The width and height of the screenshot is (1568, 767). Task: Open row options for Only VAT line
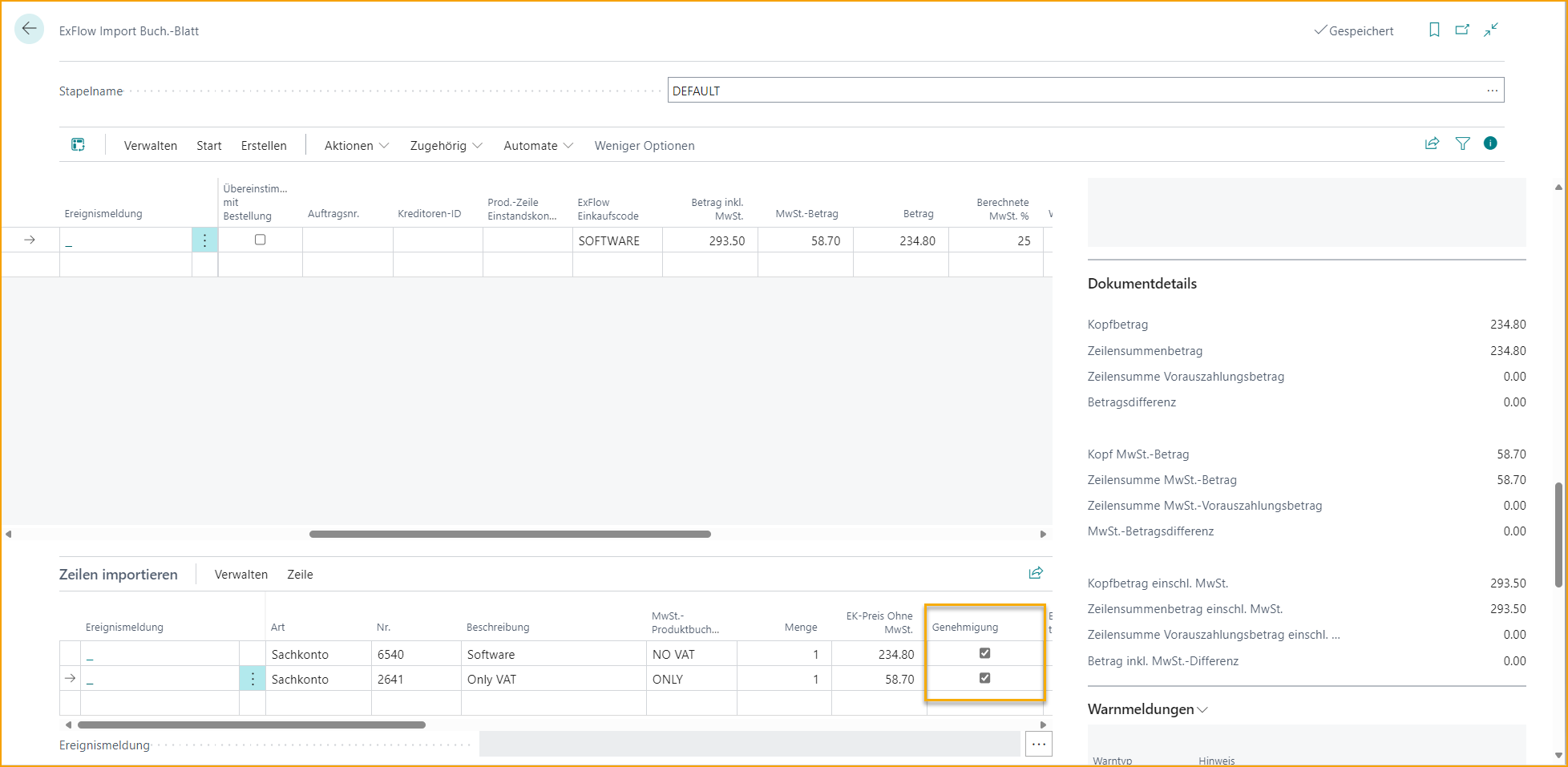click(253, 679)
